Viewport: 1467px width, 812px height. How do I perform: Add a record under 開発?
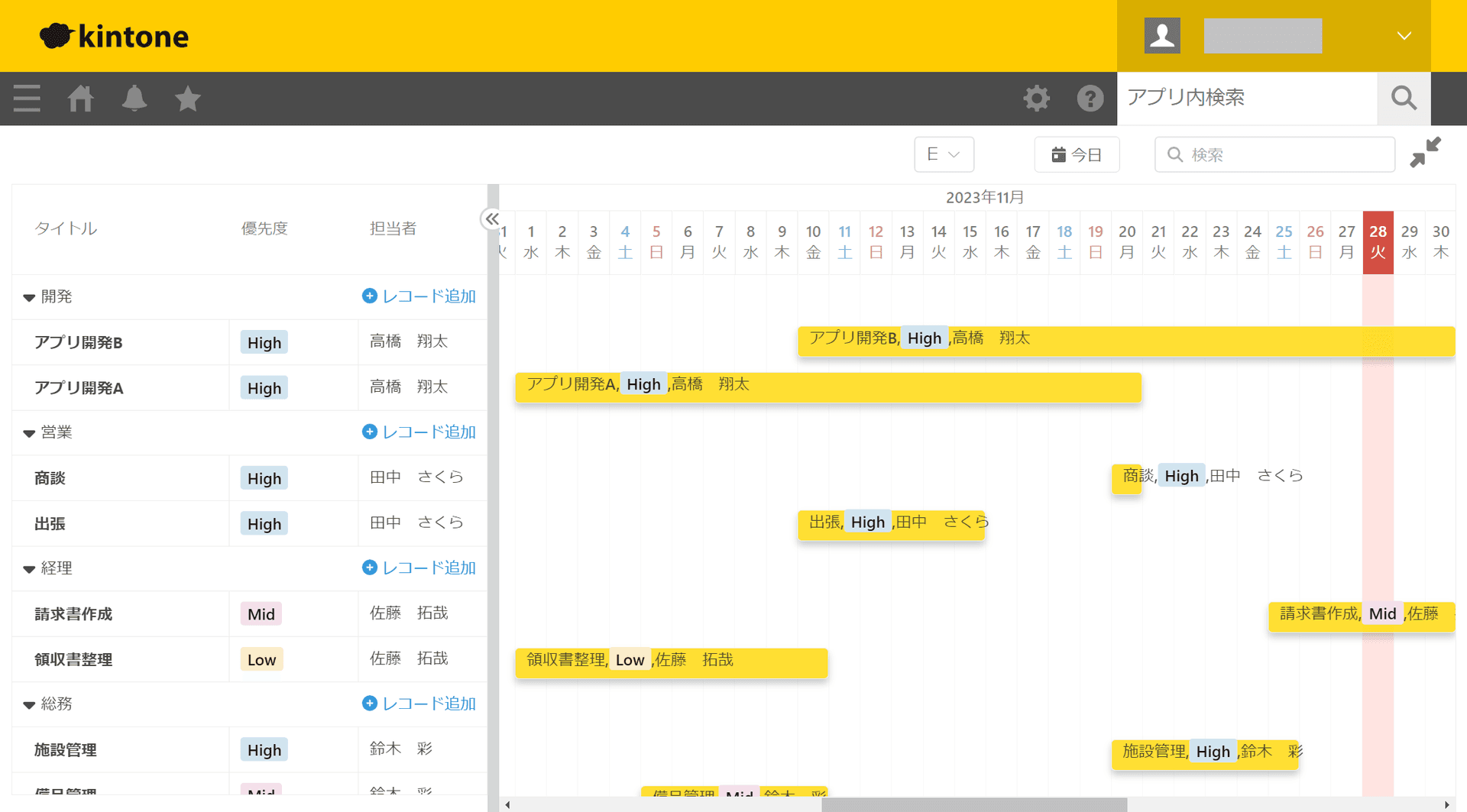[x=429, y=296]
